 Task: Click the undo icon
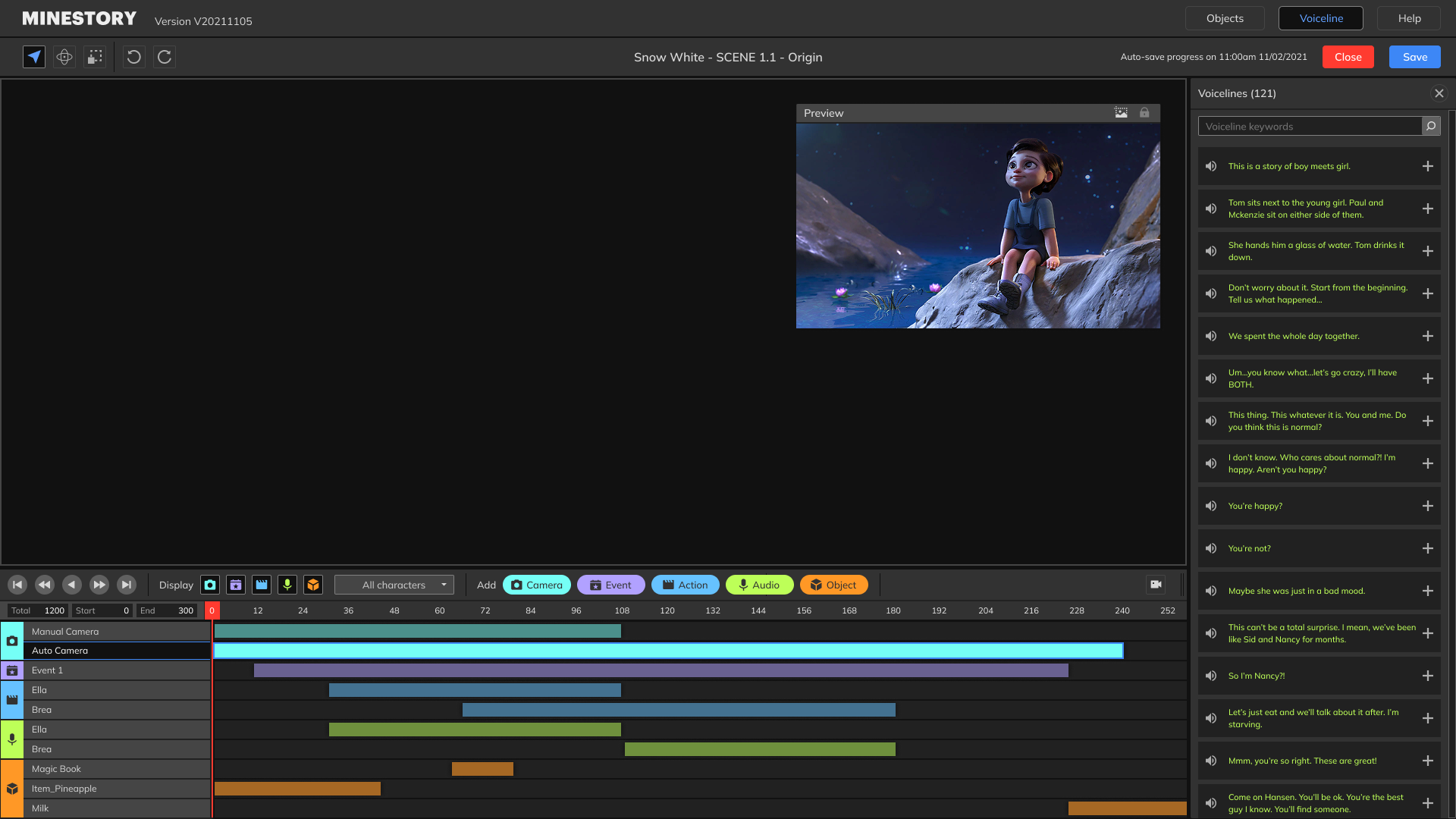134,57
